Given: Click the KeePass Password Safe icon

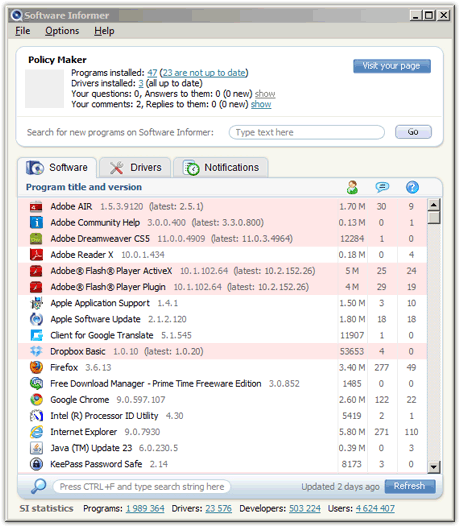Looking at the screenshot, I should [x=36, y=464].
